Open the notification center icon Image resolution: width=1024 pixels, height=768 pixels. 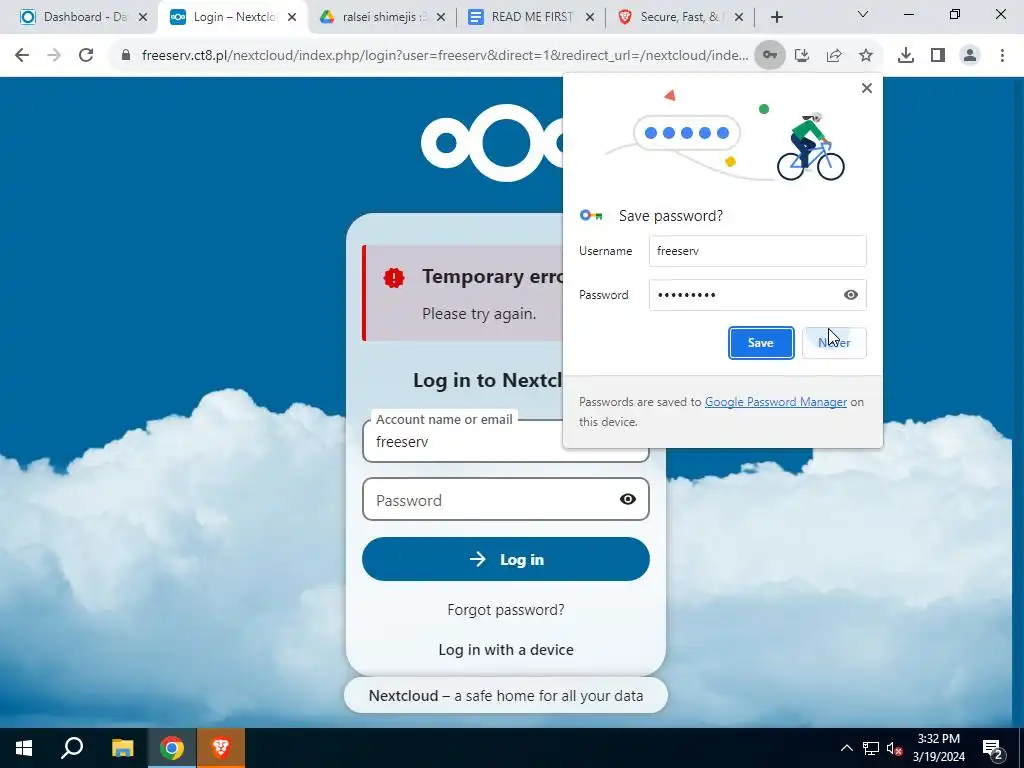tap(993, 748)
